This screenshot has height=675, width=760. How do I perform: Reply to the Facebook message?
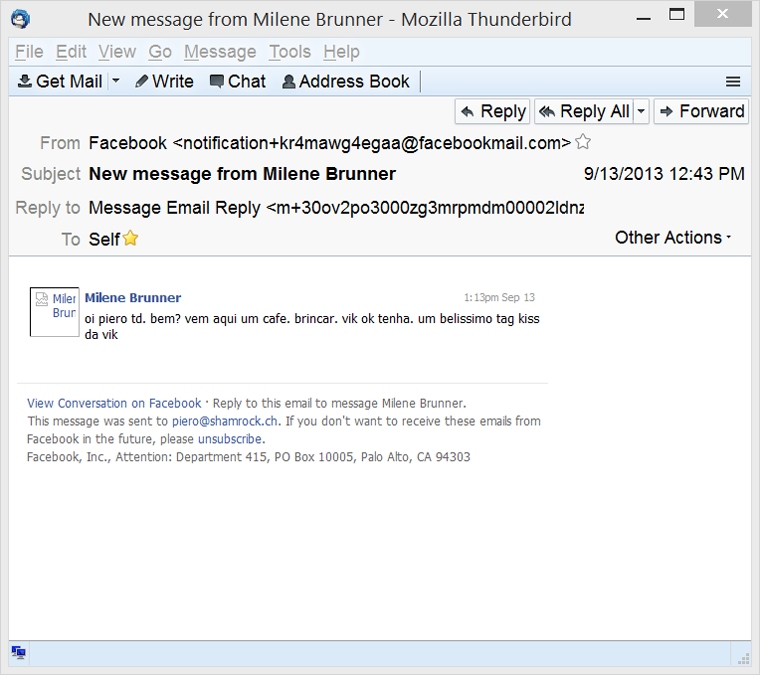[x=493, y=111]
